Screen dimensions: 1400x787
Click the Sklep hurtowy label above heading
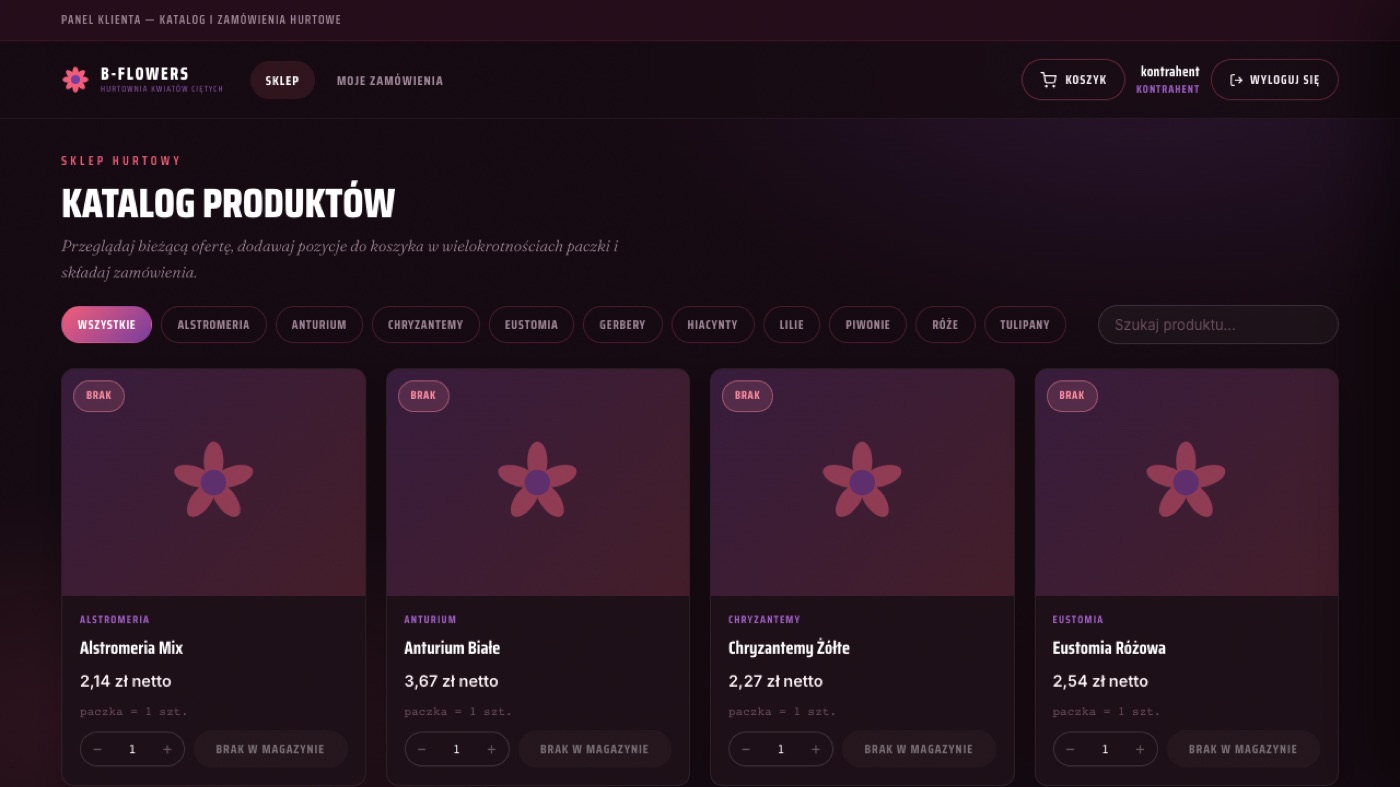(x=121, y=160)
